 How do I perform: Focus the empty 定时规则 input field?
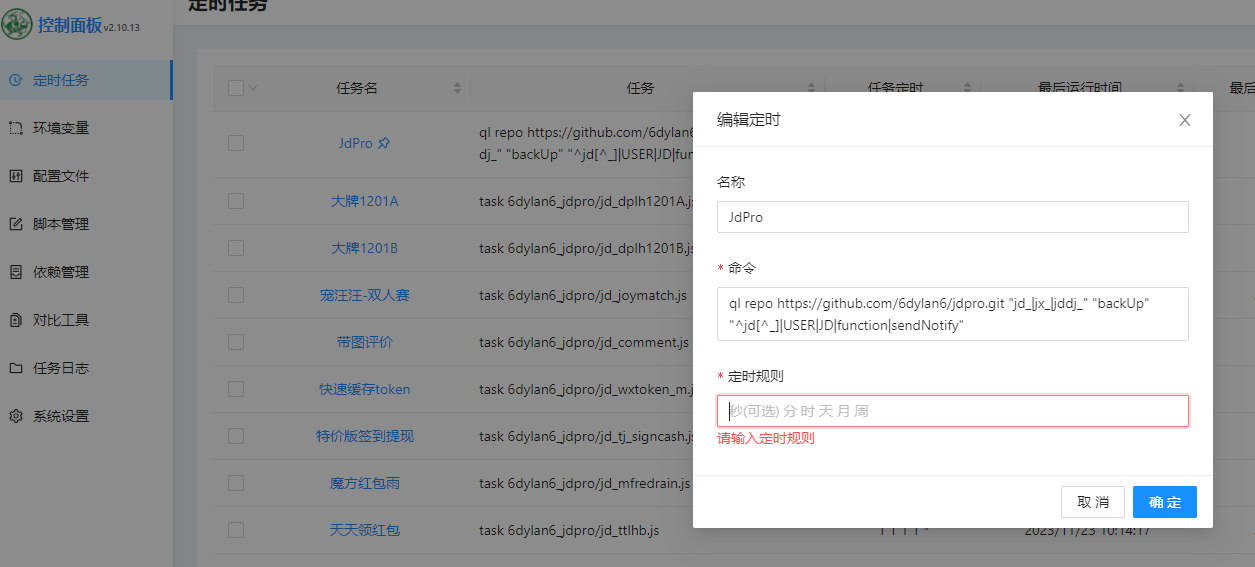point(953,411)
